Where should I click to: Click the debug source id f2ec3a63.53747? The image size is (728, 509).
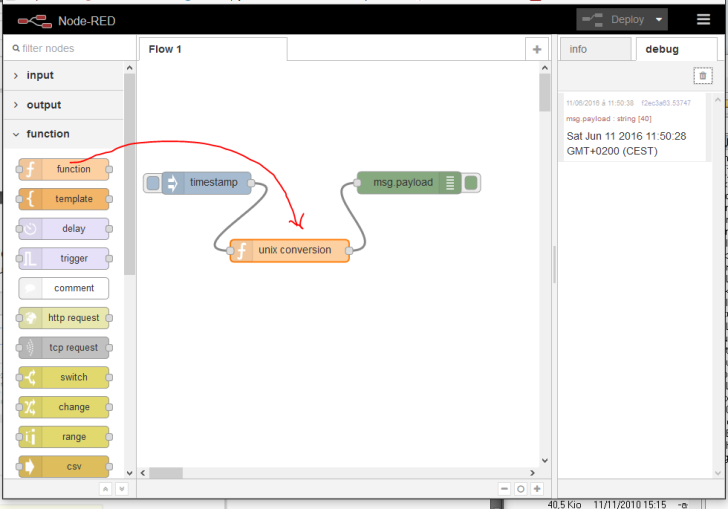coord(666,103)
